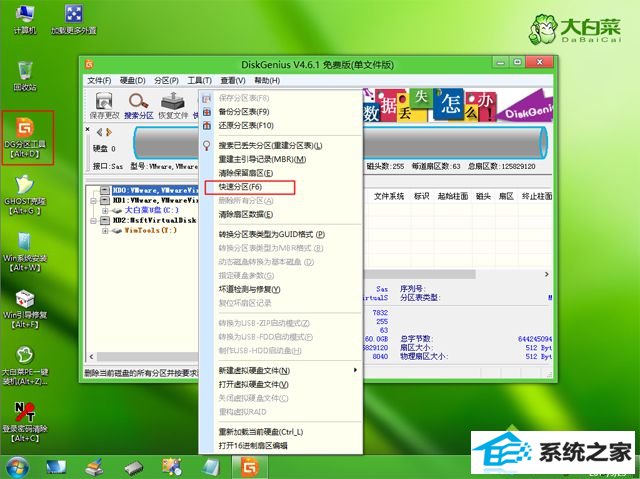This screenshot has height=479, width=640.
Task: Select 大白菜U盘 (C:) partition in tree
Action: tap(151, 210)
